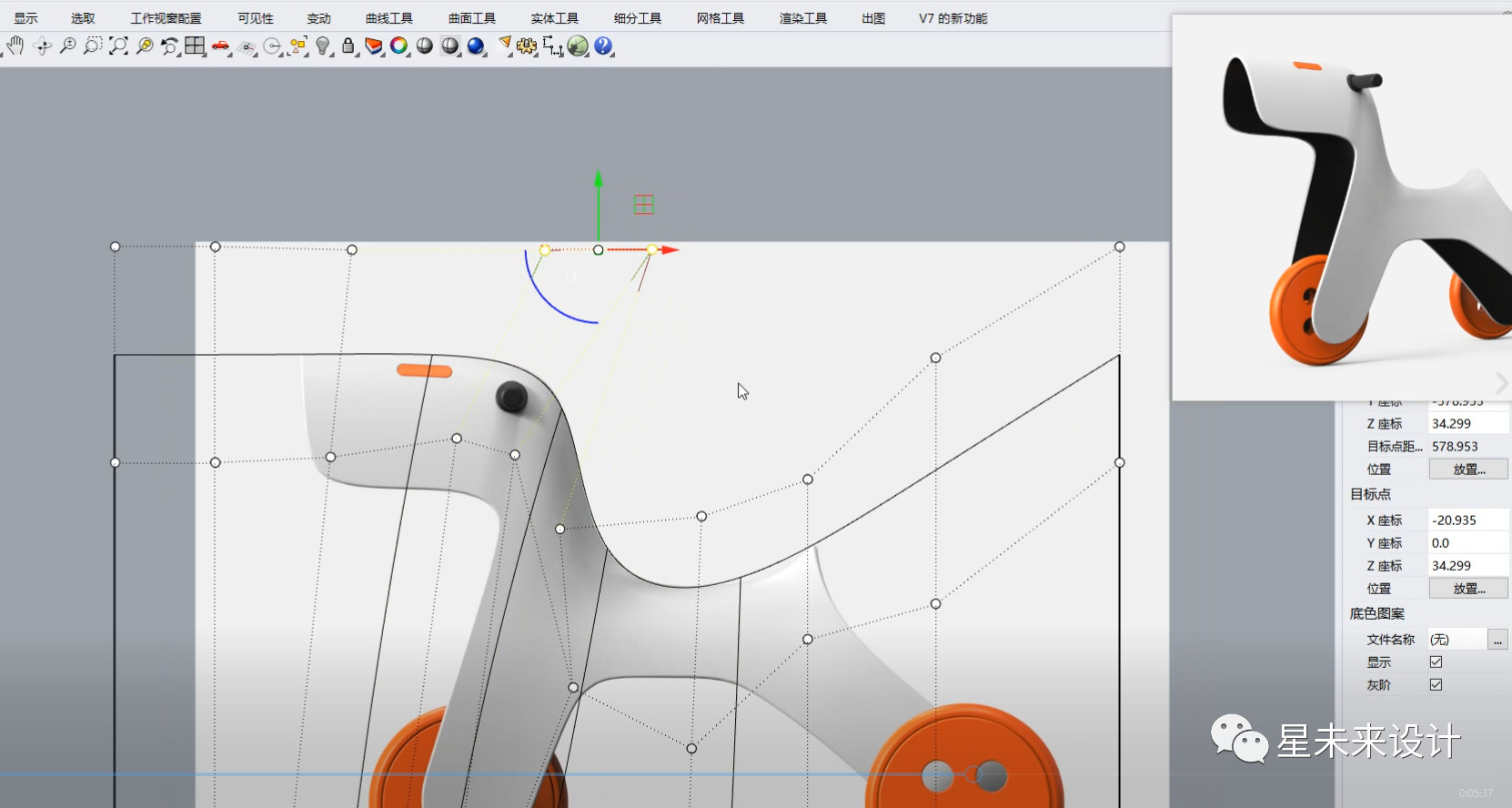
Task: Click the ride-on toy reference render thumbnail
Action: click(1342, 207)
